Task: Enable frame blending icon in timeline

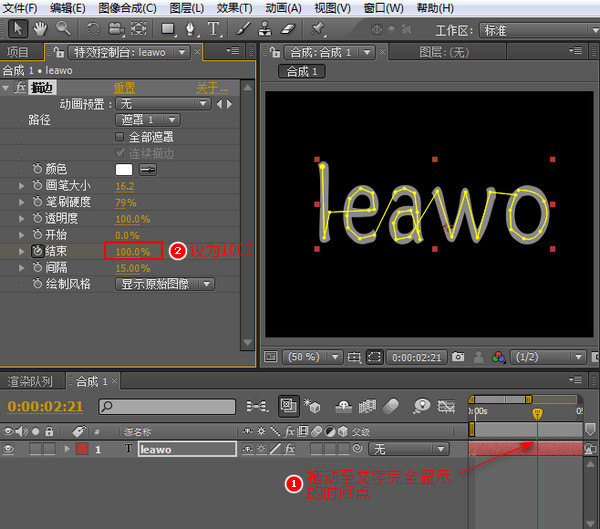Action: [x=367, y=406]
